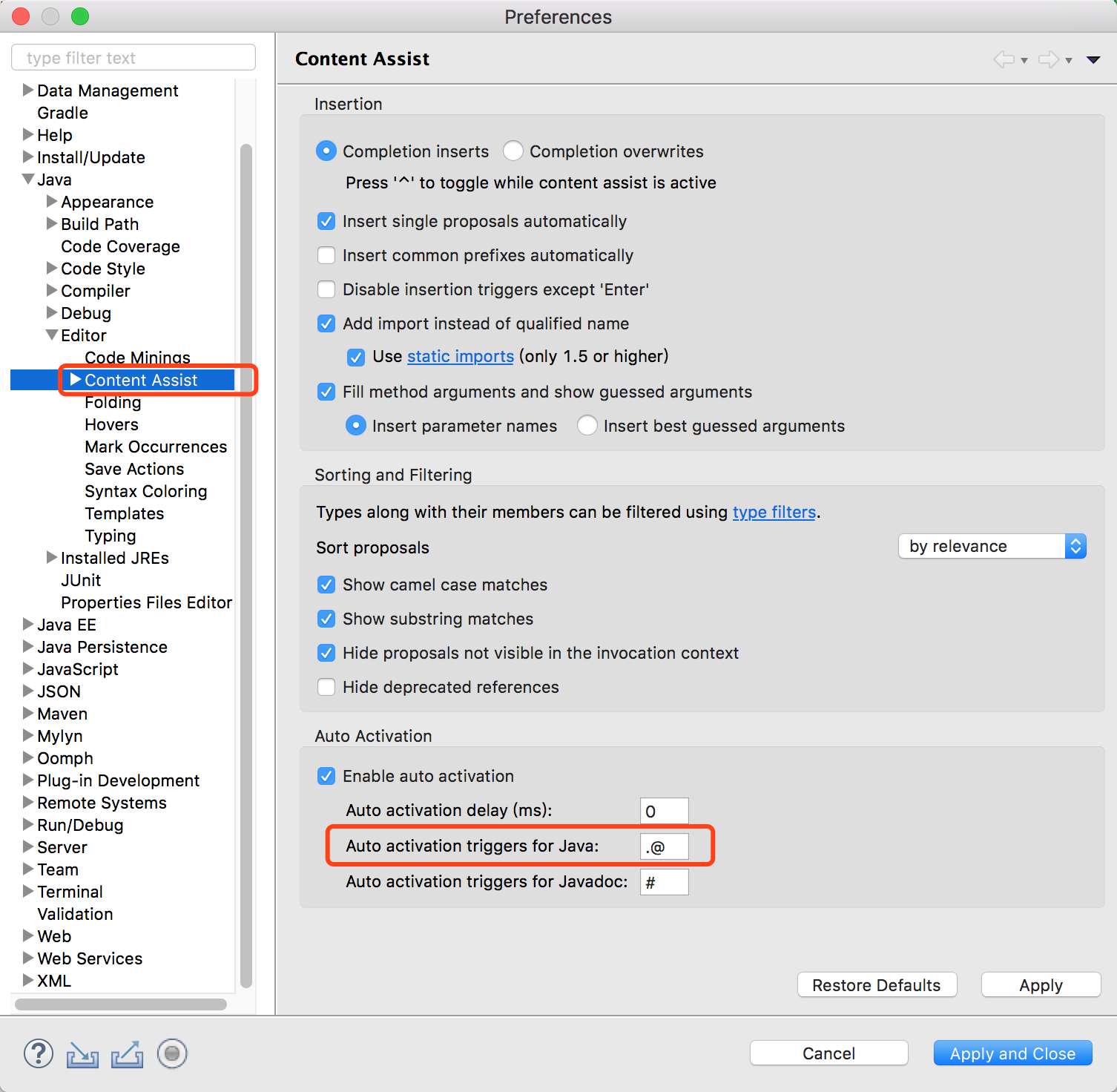Select Completion inserts radio button
Image resolution: width=1117 pixels, height=1092 pixels.
coord(326,151)
